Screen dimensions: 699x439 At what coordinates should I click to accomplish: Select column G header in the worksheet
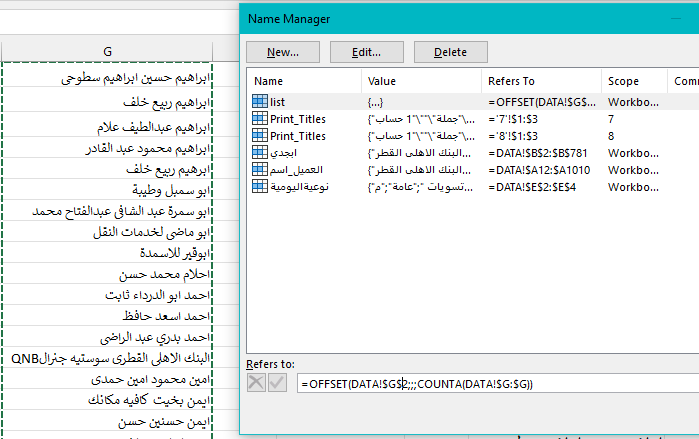(x=107, y=50)
